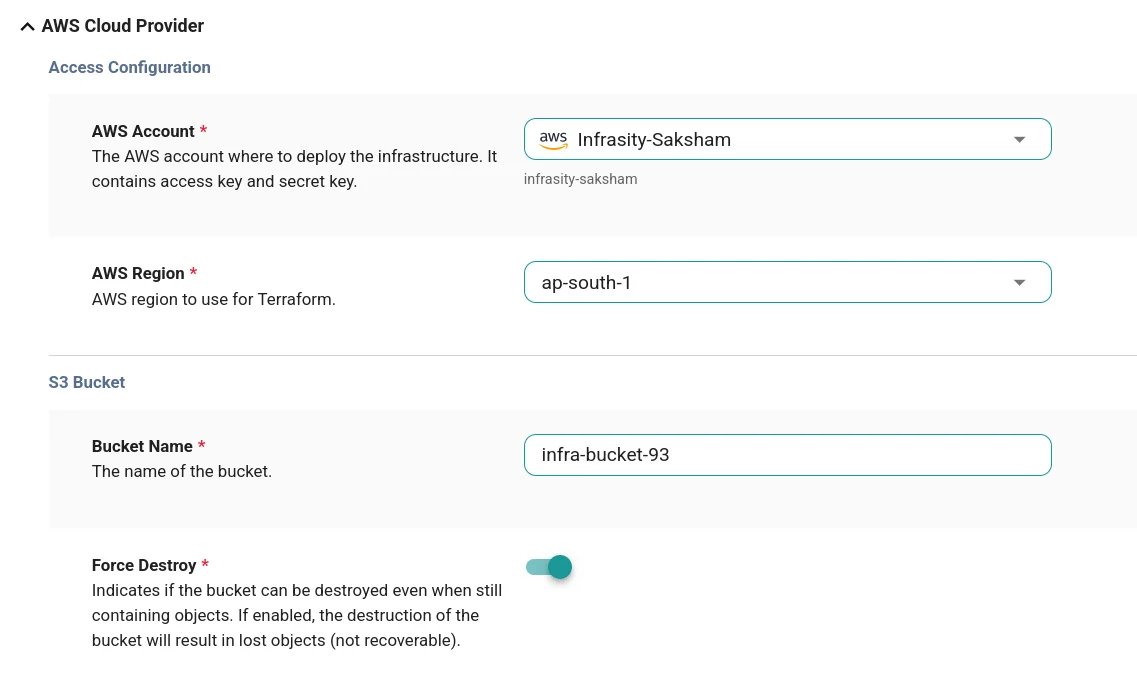Viewport: 1137px width, 675px height.
Task: Select the Infrasity-Saksham account text
Action: coord(654,140)
